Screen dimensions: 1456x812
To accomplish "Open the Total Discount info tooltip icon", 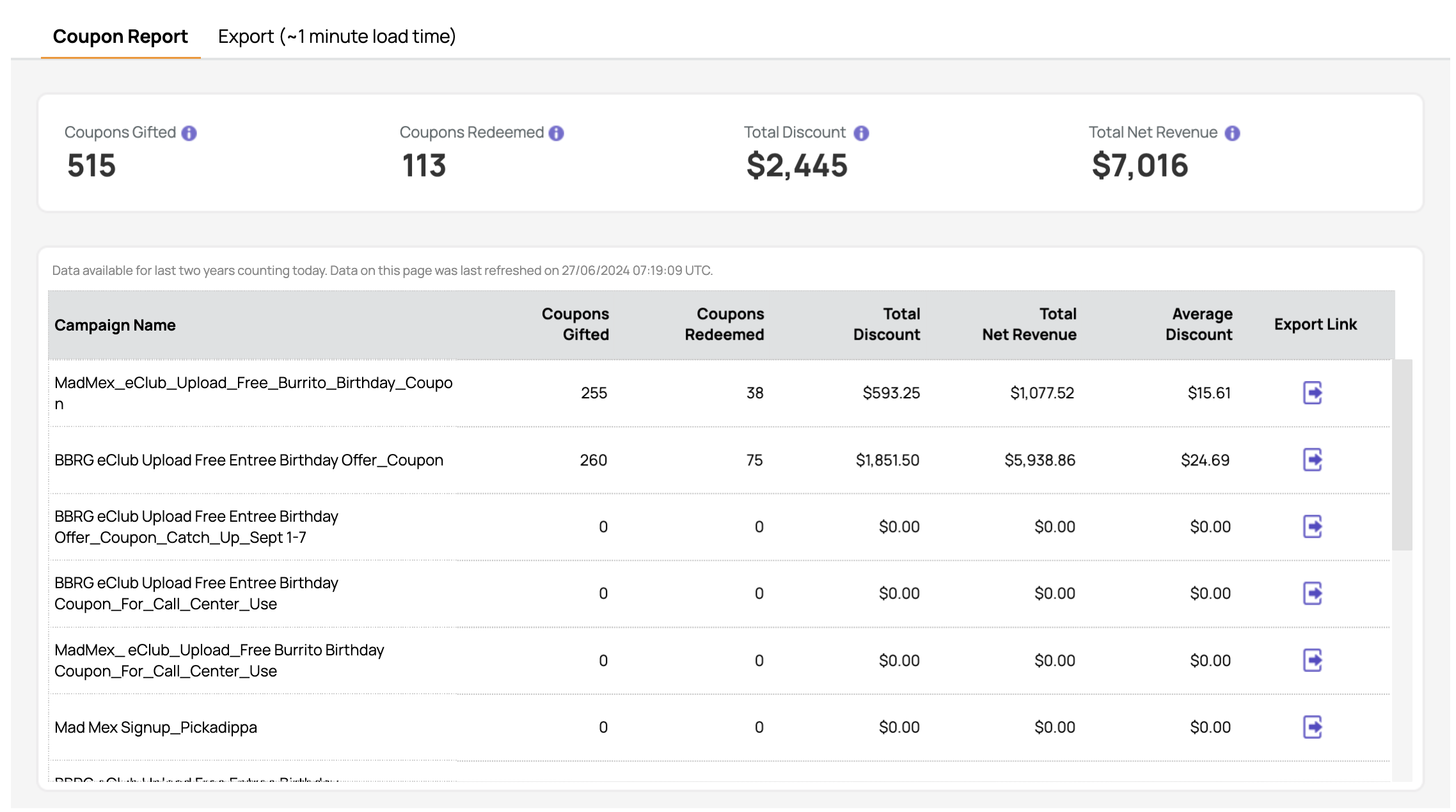I will tap(862, 133).
